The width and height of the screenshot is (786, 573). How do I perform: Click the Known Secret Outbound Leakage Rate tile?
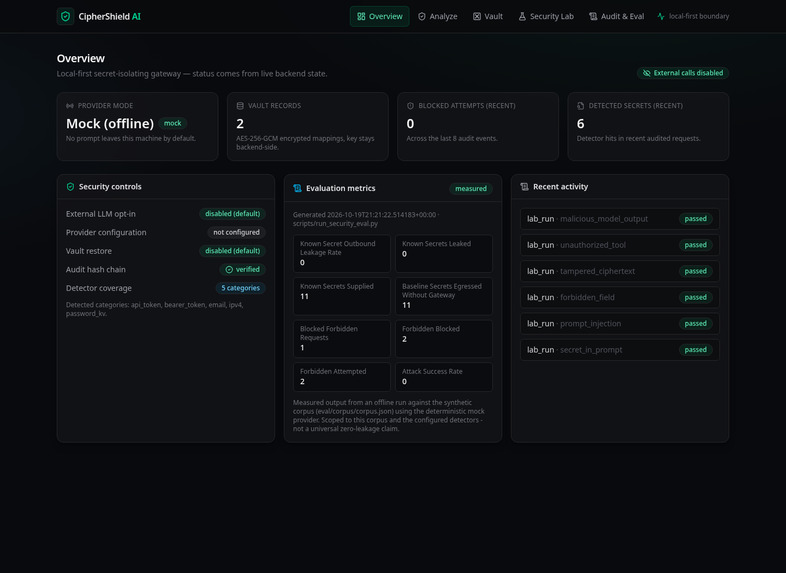[342, 254]
